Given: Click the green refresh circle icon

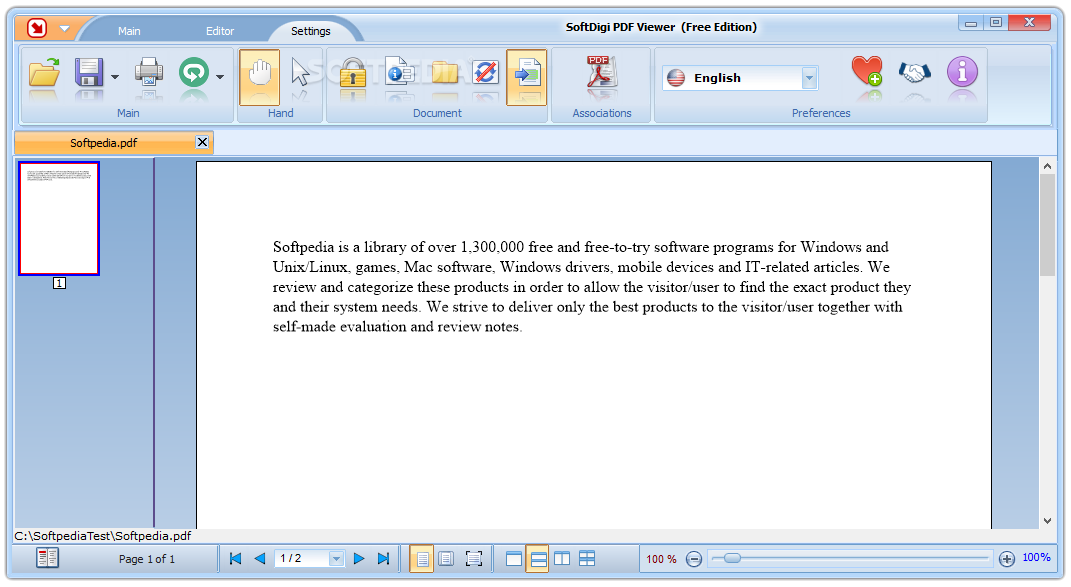Looking at the screenshot, I should click(x=194, y=72).
